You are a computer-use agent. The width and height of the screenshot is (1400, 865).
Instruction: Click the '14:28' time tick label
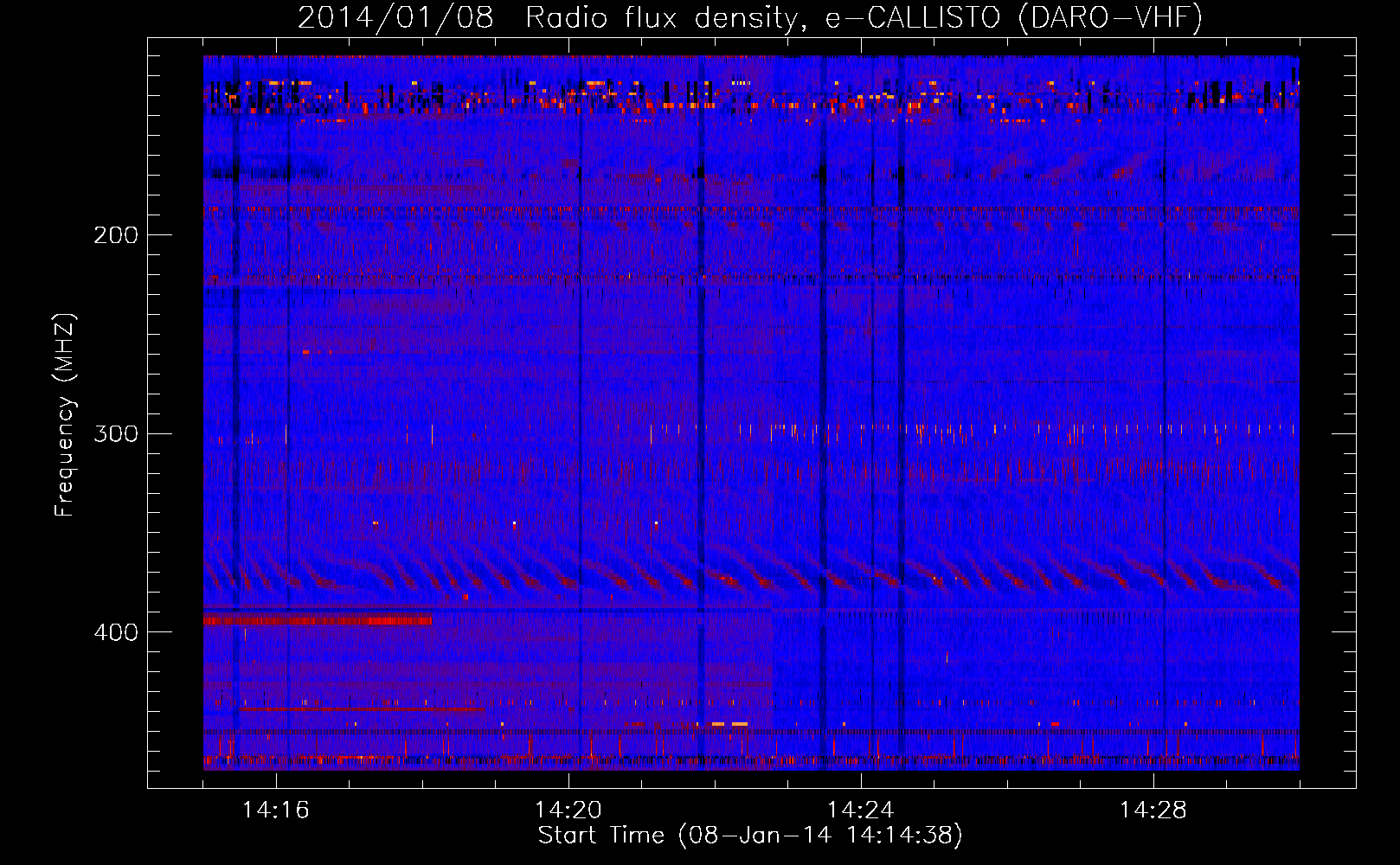pos(1153,811)
